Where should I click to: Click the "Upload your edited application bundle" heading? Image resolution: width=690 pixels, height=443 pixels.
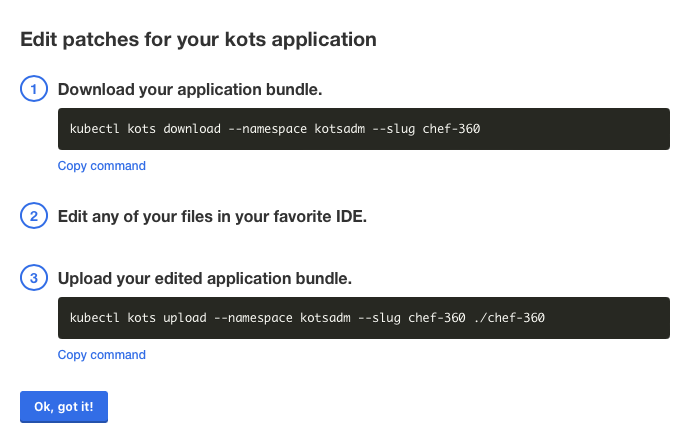tap(205, 278)
